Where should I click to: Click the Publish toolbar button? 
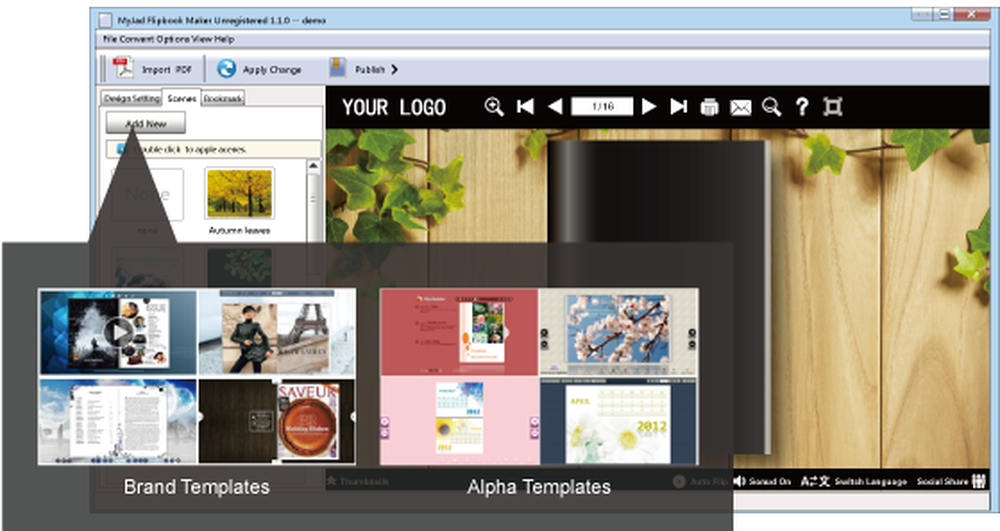pos(364,69)
